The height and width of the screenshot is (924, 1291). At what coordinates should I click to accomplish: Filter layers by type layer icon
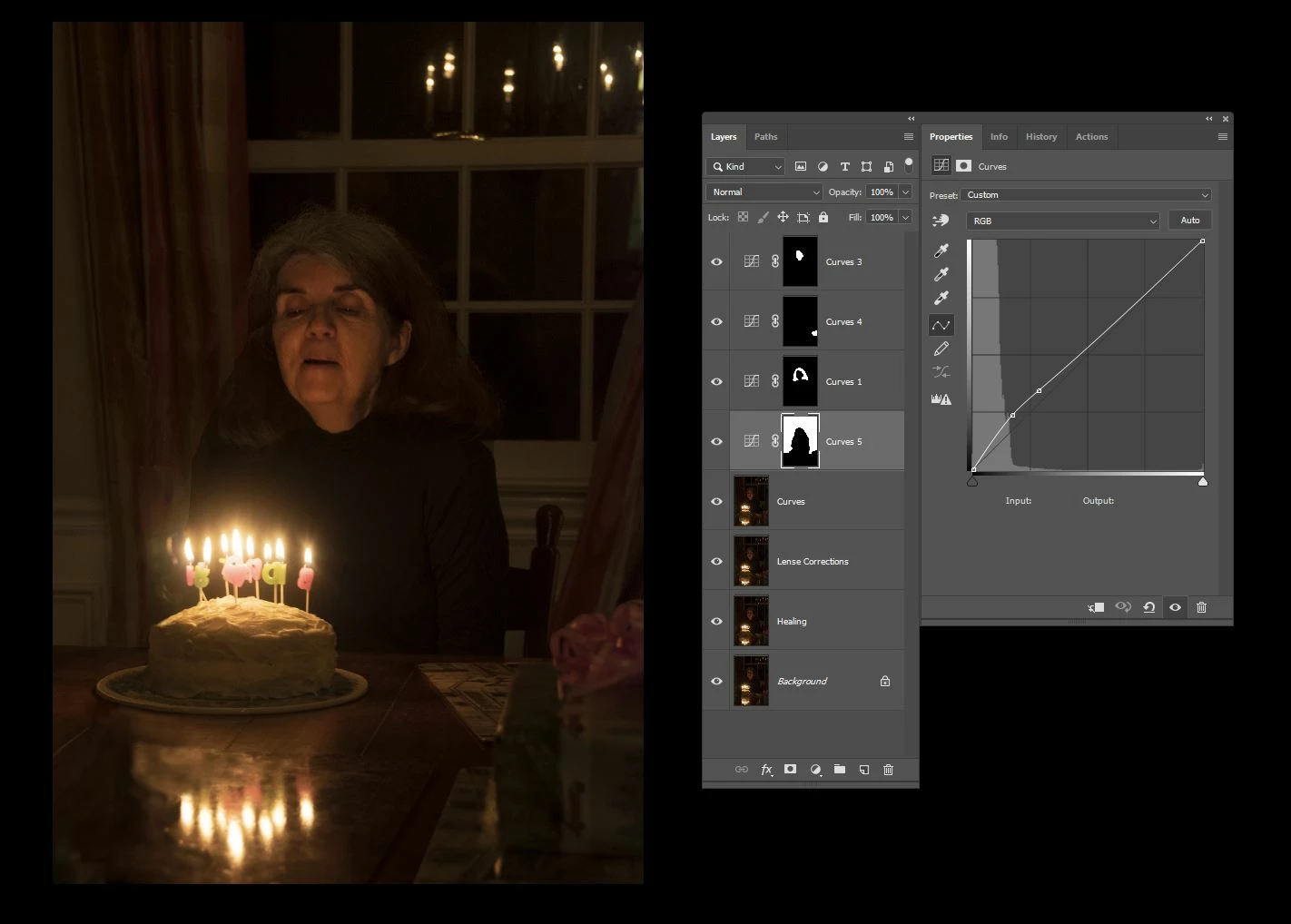click(x=844, y=166)
